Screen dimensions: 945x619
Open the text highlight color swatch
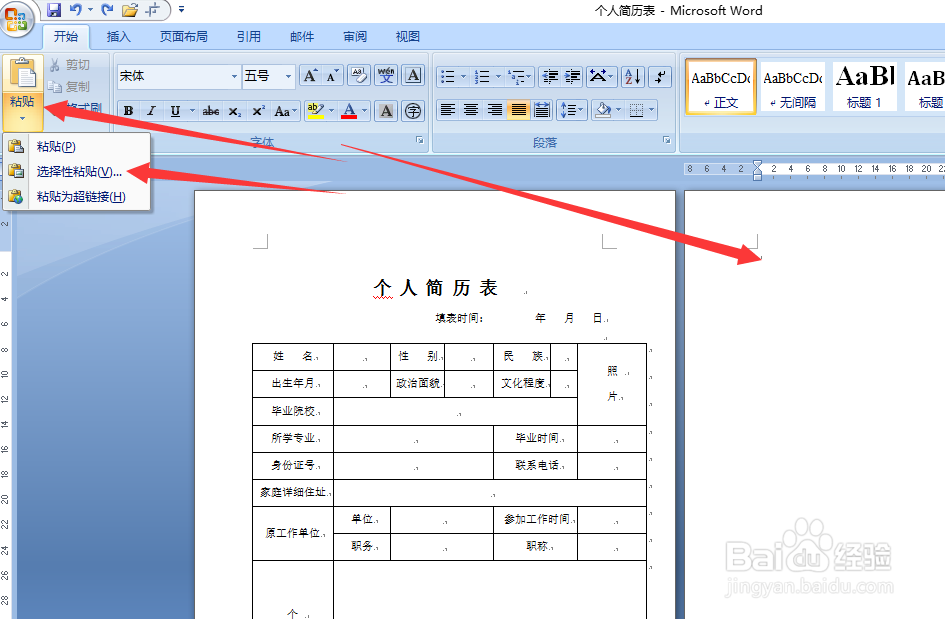click(315, 110)
